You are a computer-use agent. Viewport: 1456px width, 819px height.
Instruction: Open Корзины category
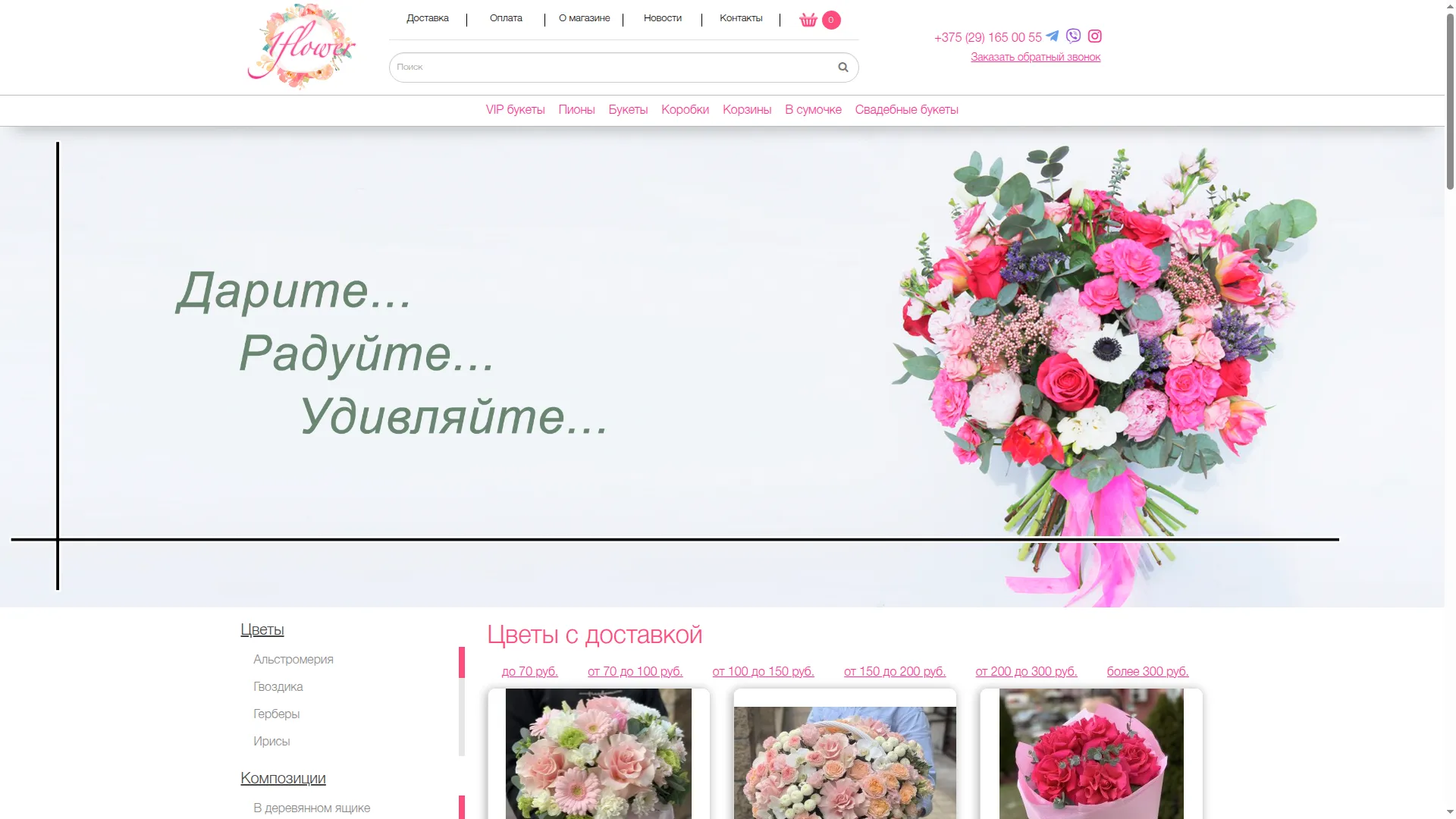point(747,110)
